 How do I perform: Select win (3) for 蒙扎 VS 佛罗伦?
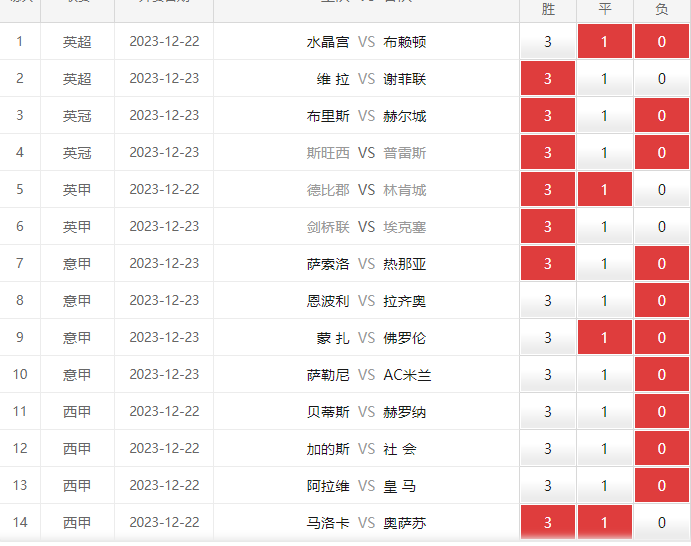(548, 338)
